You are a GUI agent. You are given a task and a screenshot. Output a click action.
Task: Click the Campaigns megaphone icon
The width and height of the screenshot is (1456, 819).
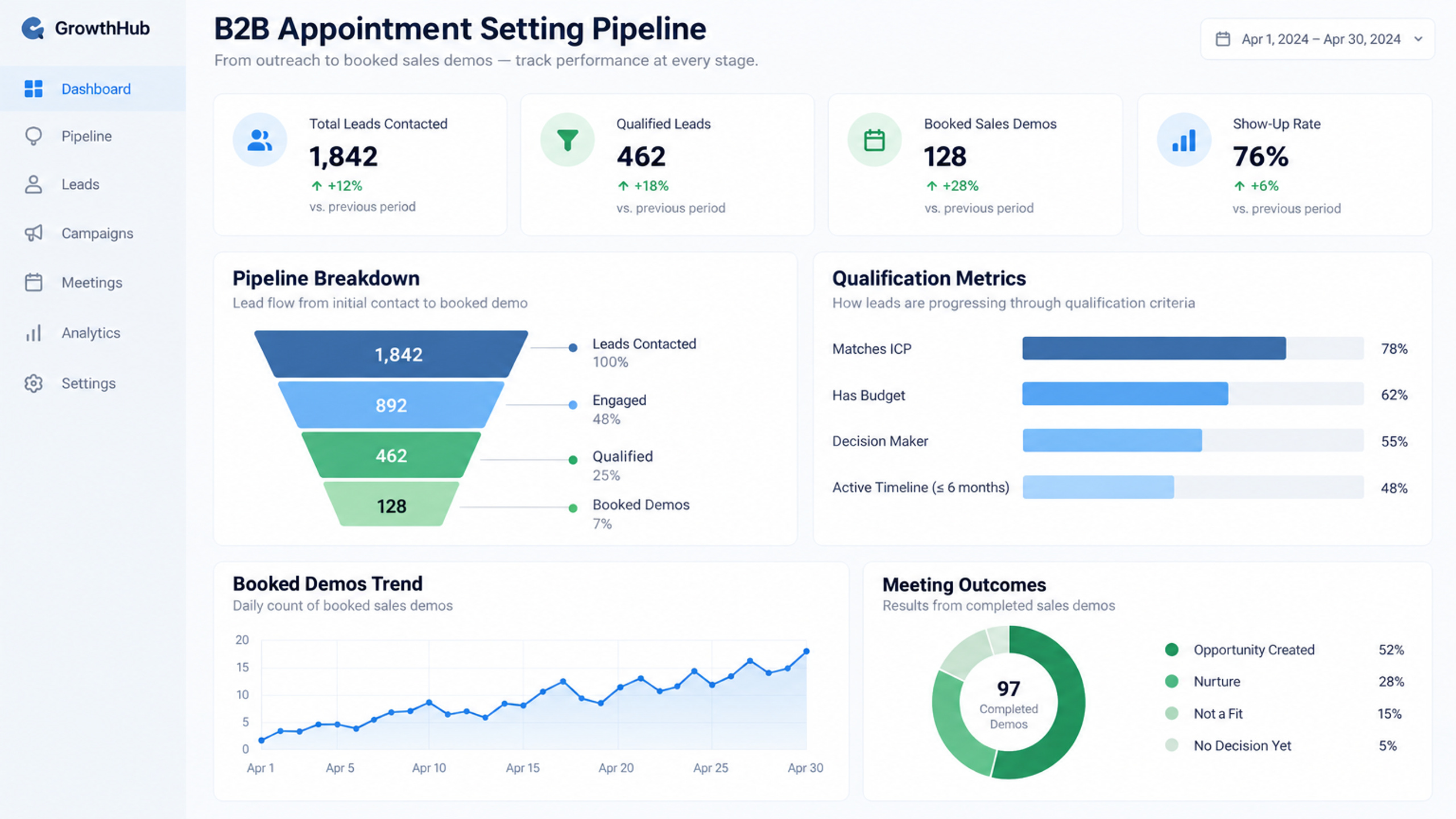[x=34, y=233]
